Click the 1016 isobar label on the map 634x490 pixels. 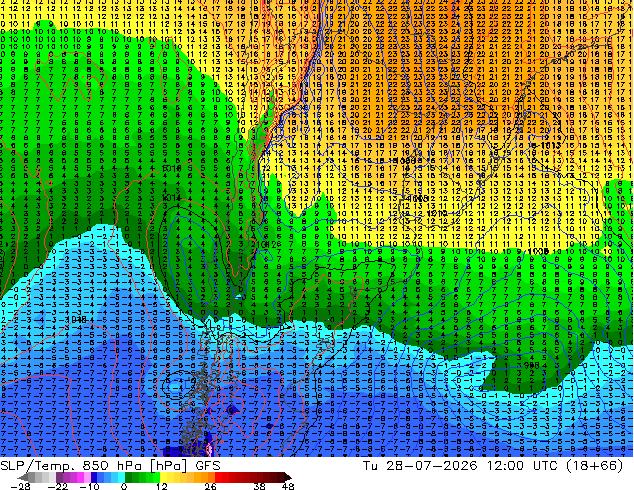tap(171, 169)
